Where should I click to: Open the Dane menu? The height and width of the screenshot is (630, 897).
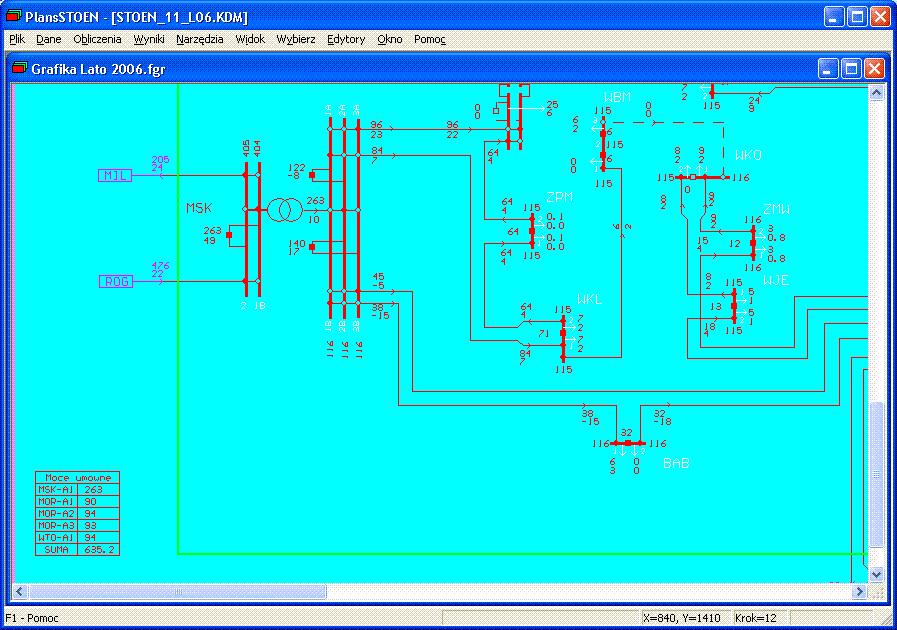pyautogui.click(x=49, y=39)
